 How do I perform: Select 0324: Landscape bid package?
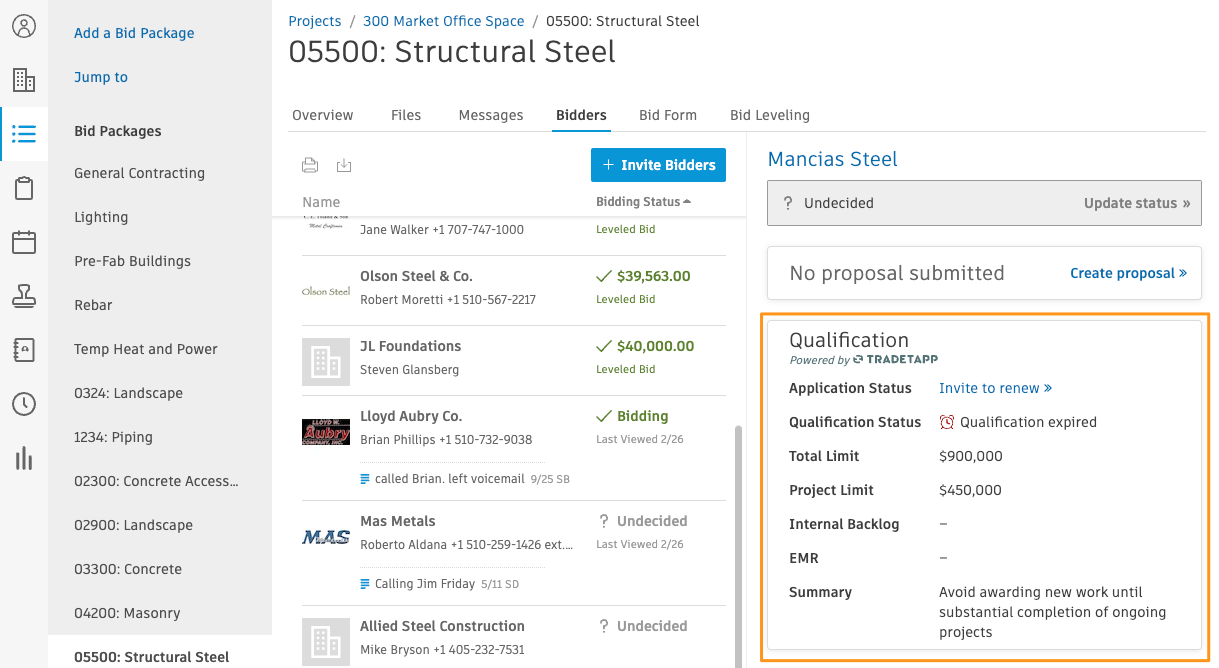pyautogui.click(x=128, y=393)
